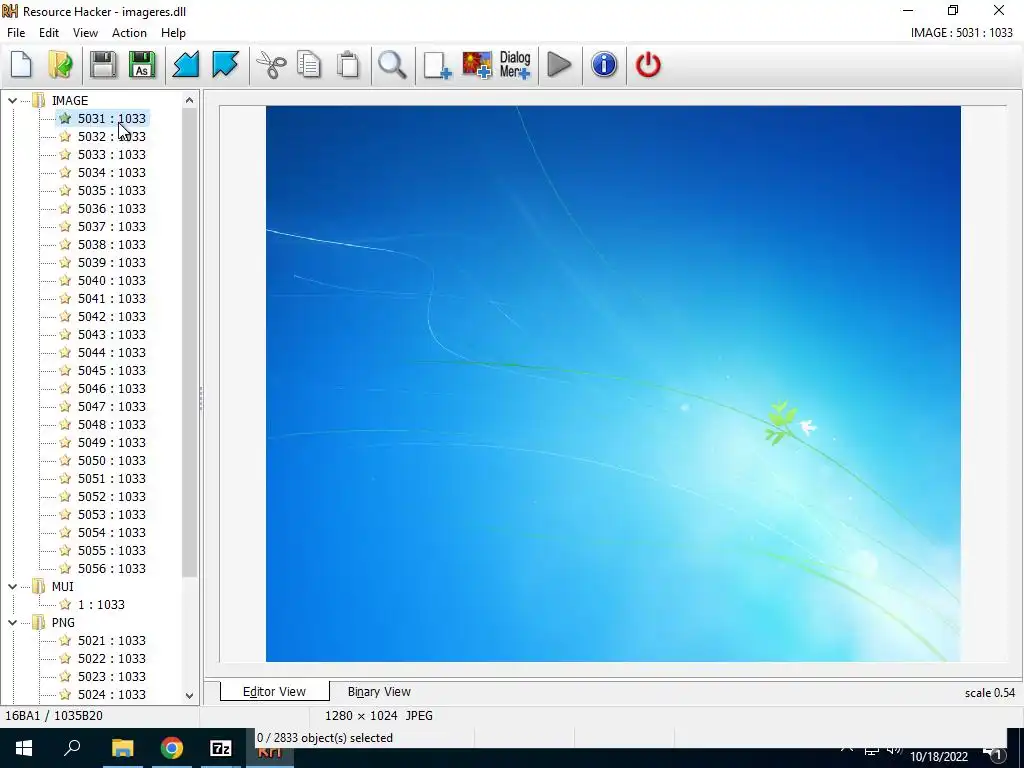The width and height of the screenshot is (1024, 768).
Task: Open the Action menu
Action: 129,33
